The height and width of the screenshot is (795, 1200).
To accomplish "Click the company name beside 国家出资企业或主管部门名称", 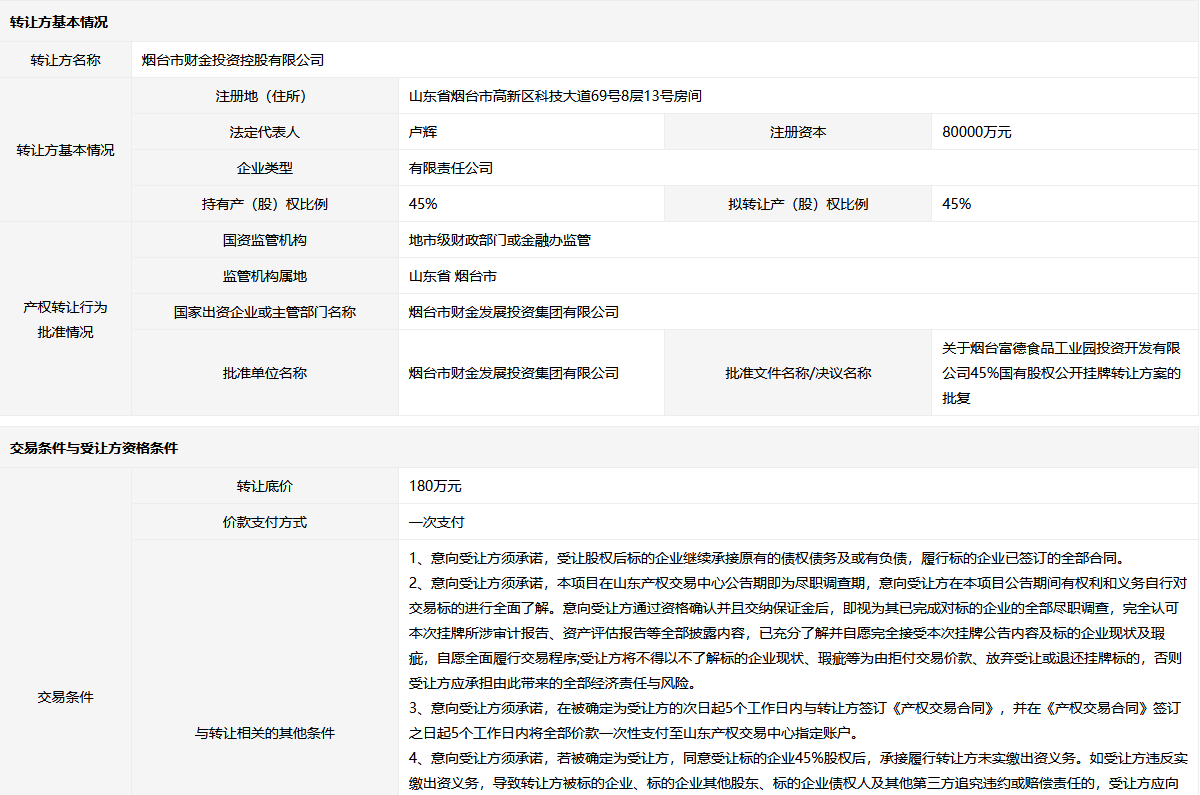I will 514,312.
